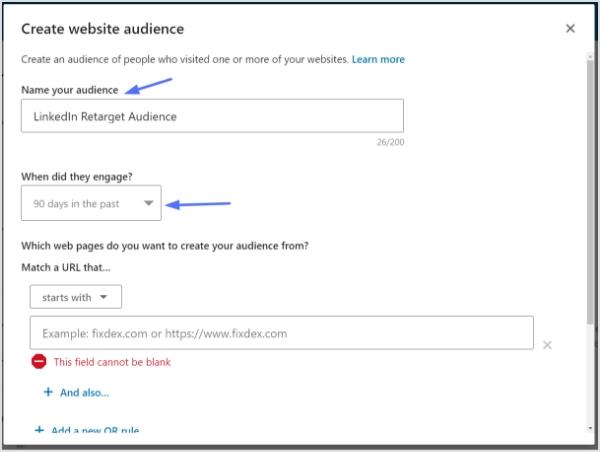
Task: Click the Name your audience label
Action: pyautogui.click(x=70, y=90)
